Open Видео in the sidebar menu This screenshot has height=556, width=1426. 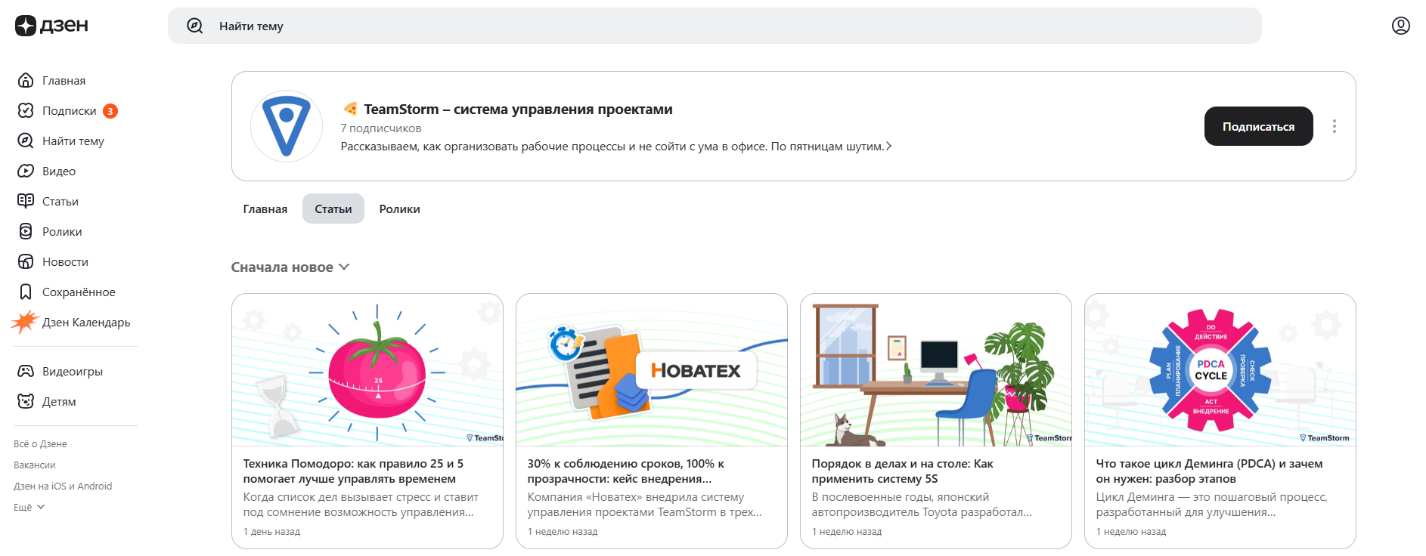pyautogui.click(x=59, y=171)
